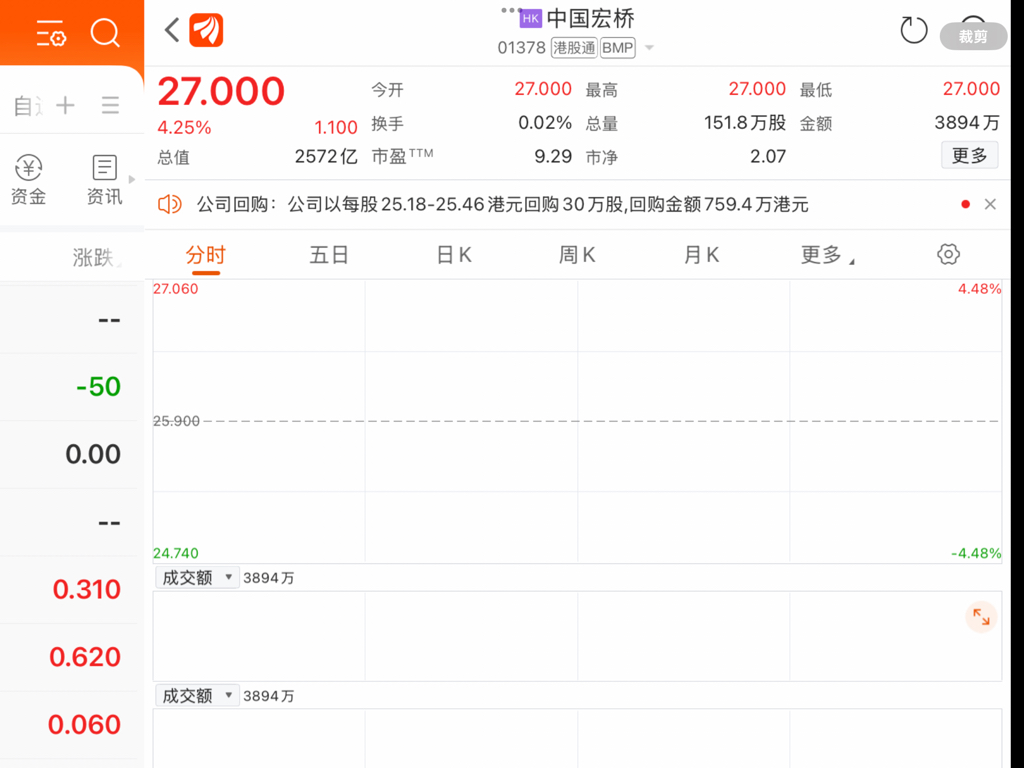Open chart settings gear icon
Screen dimensions: 1024x768
948,254
